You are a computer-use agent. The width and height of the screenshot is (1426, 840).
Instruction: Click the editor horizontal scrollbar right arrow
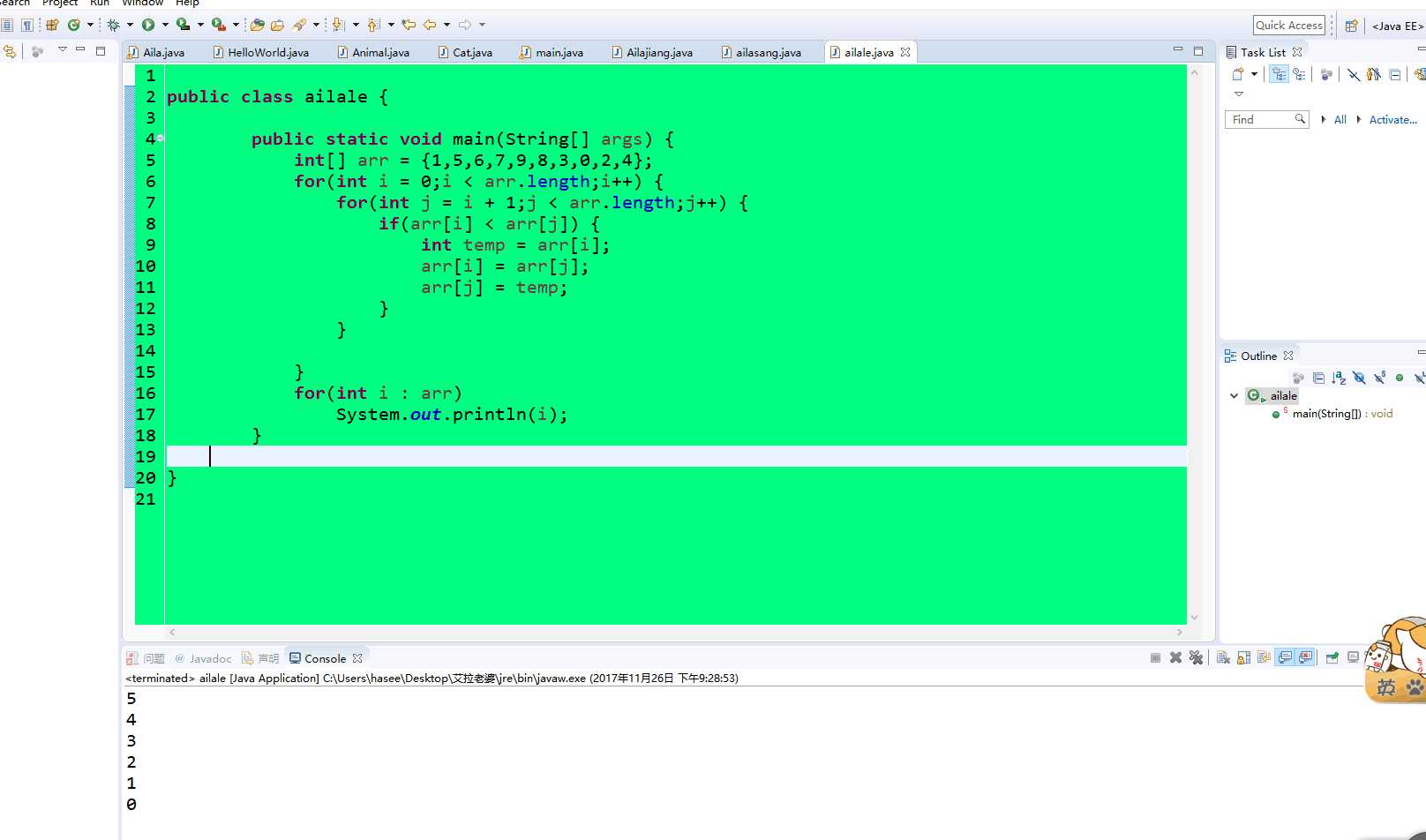click(x=1180, y=632)
